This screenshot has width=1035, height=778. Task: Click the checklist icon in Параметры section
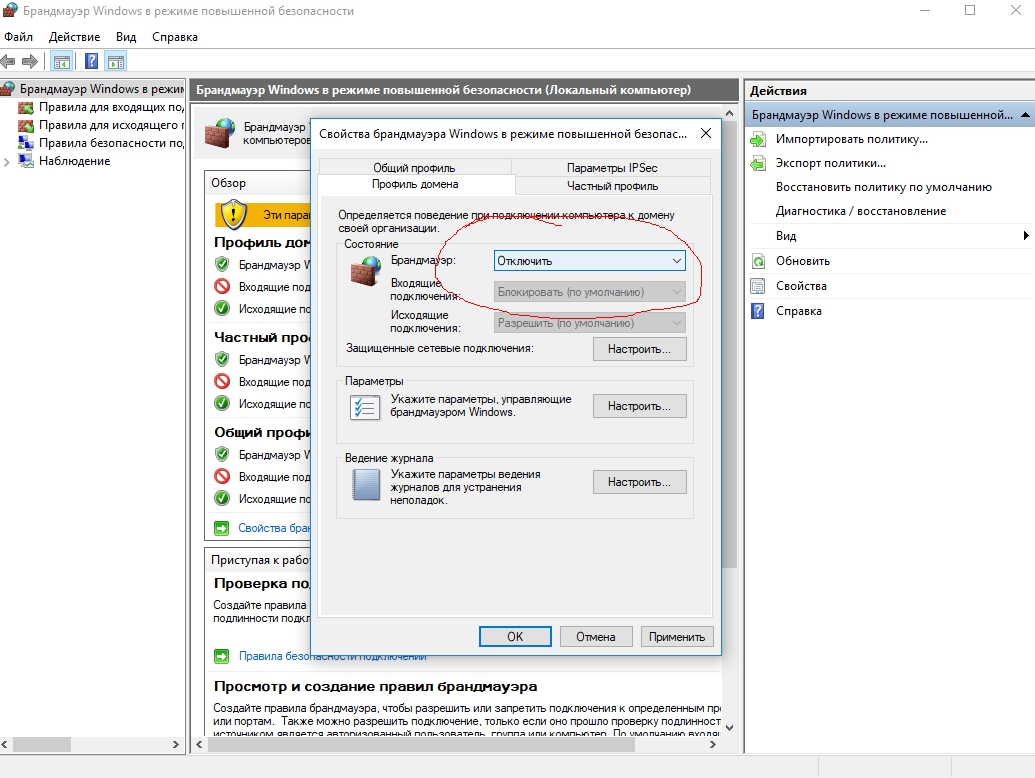tap(364, 407)
